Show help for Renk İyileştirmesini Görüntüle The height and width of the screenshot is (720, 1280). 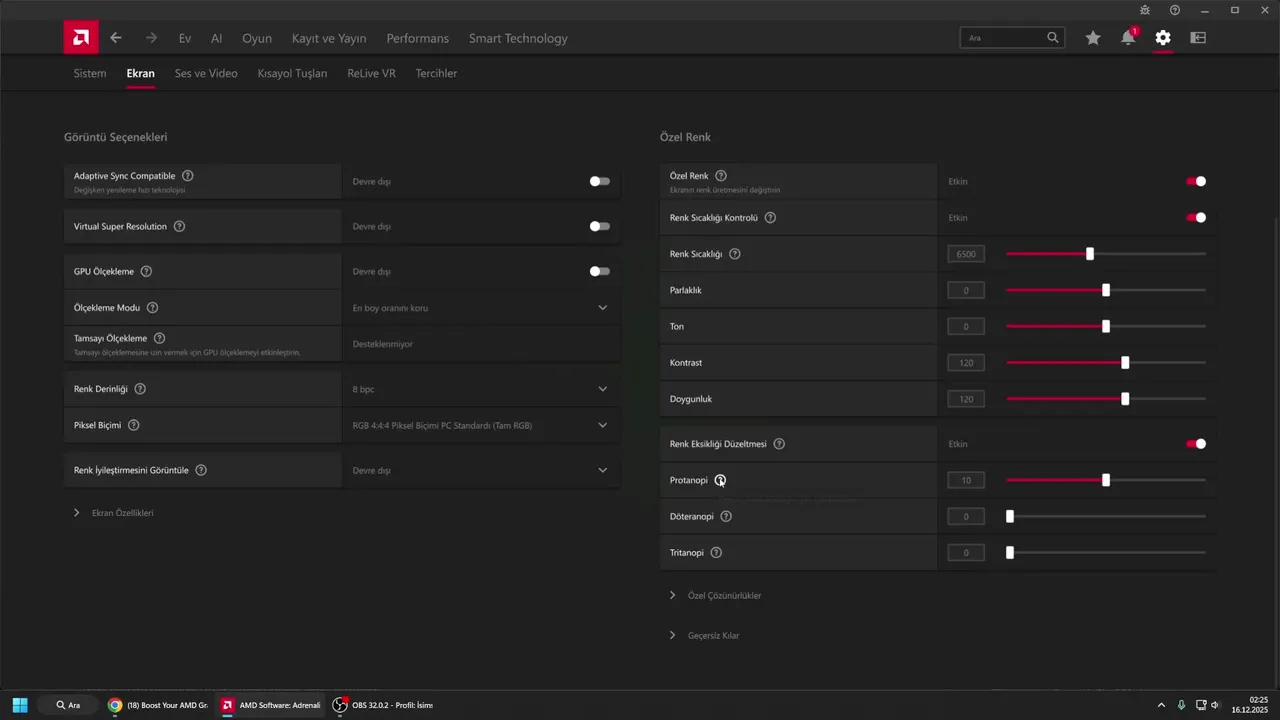(x=201, y=470)
